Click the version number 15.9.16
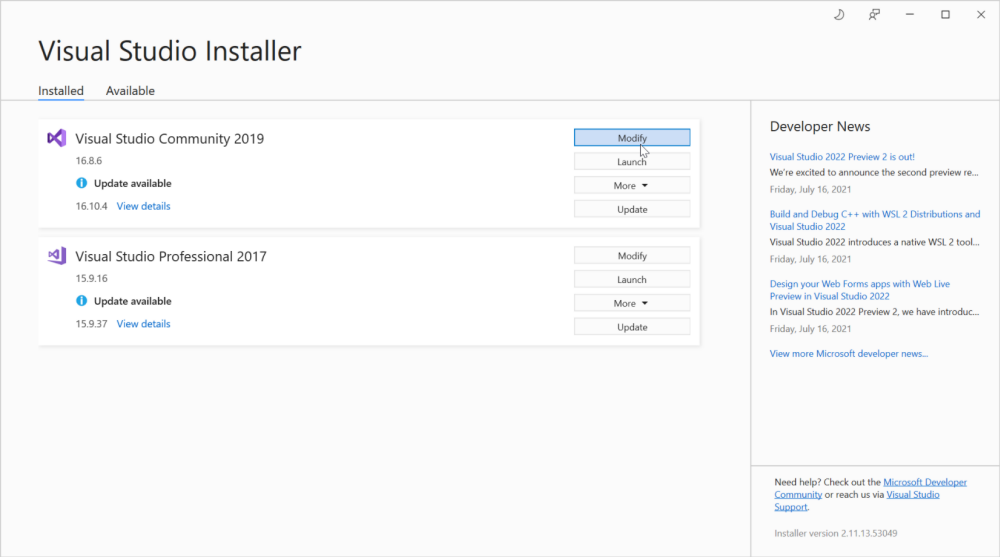1000x557 pixels. (91, 278)
